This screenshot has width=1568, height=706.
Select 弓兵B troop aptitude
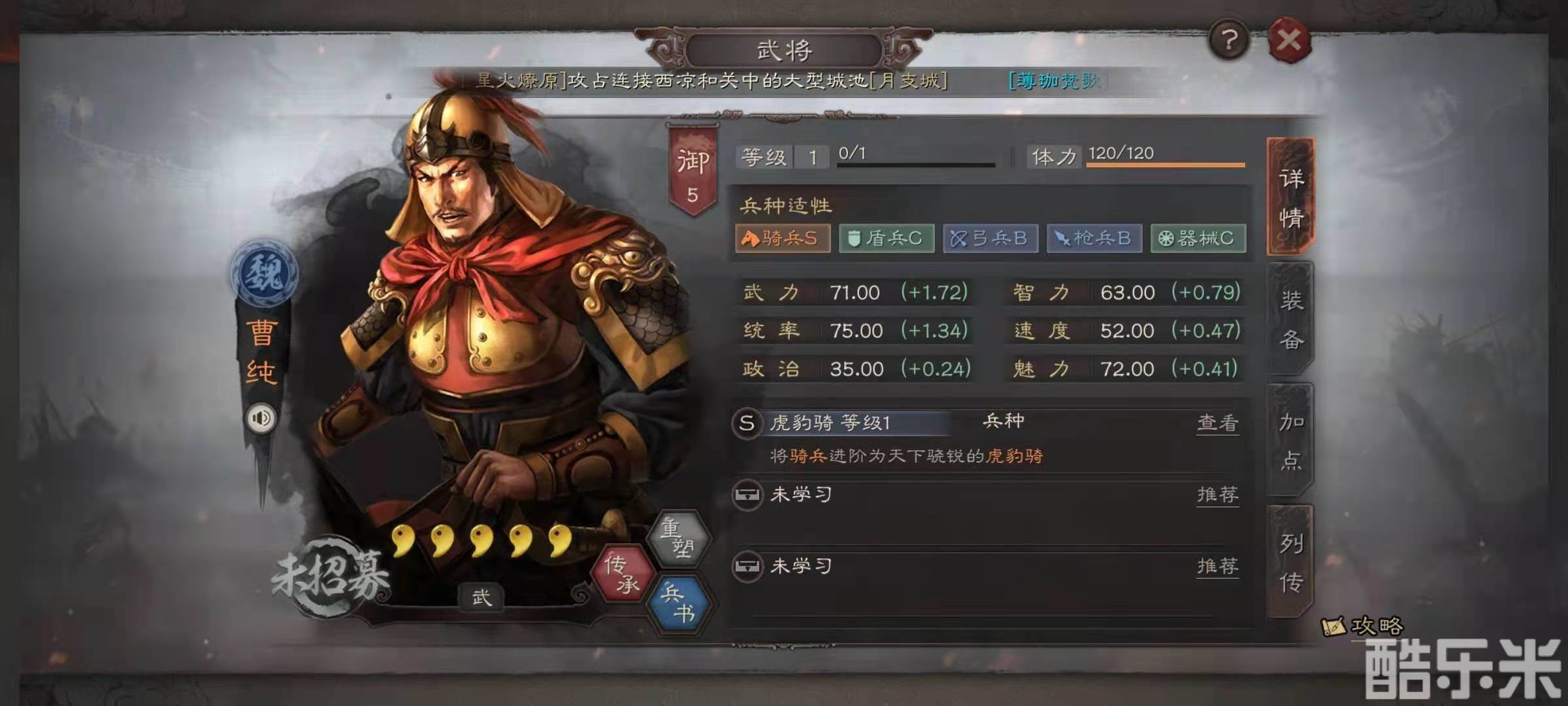tap(990, 238)
